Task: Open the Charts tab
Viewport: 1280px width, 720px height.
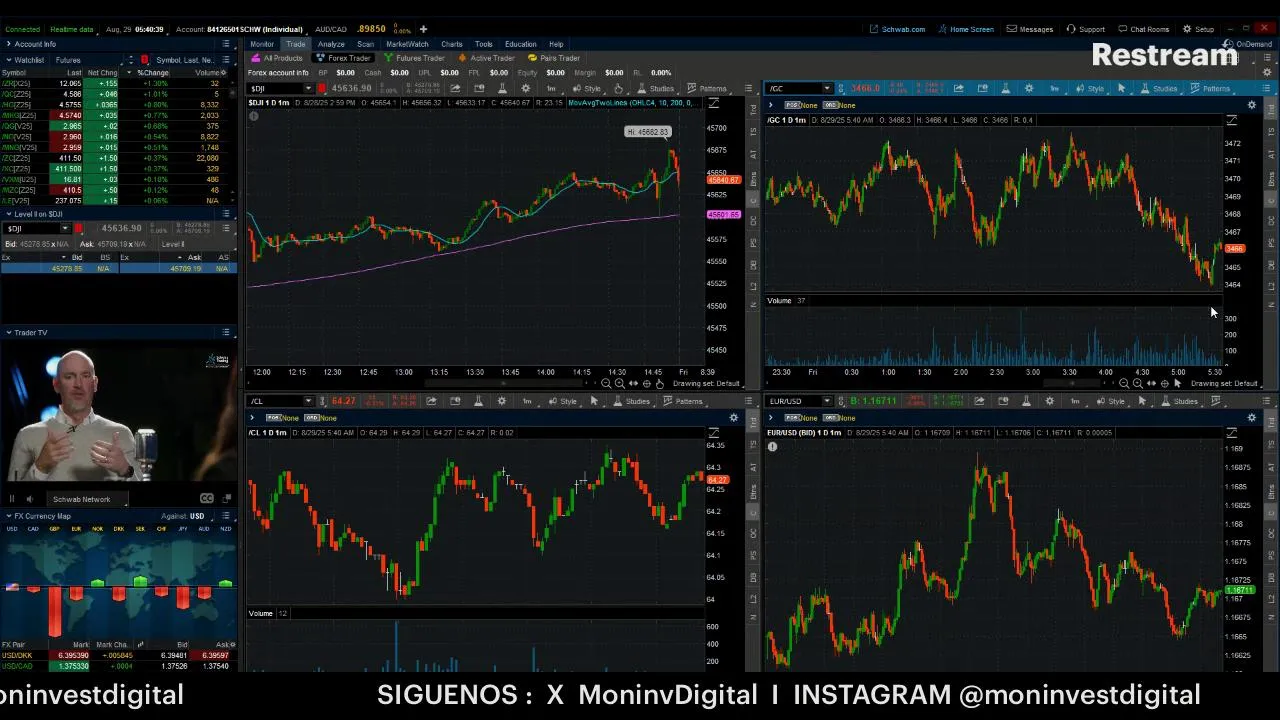Action: coord(452,44)
